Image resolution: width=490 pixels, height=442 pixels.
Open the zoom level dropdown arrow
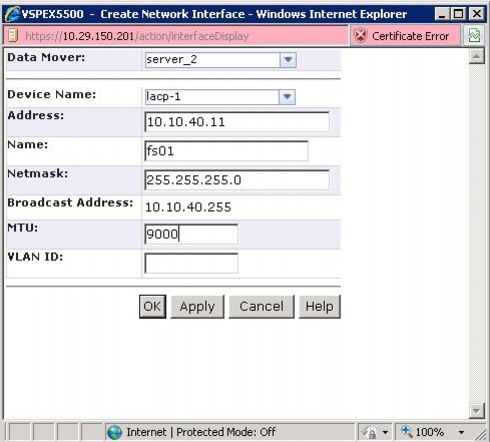pos(461,433)
